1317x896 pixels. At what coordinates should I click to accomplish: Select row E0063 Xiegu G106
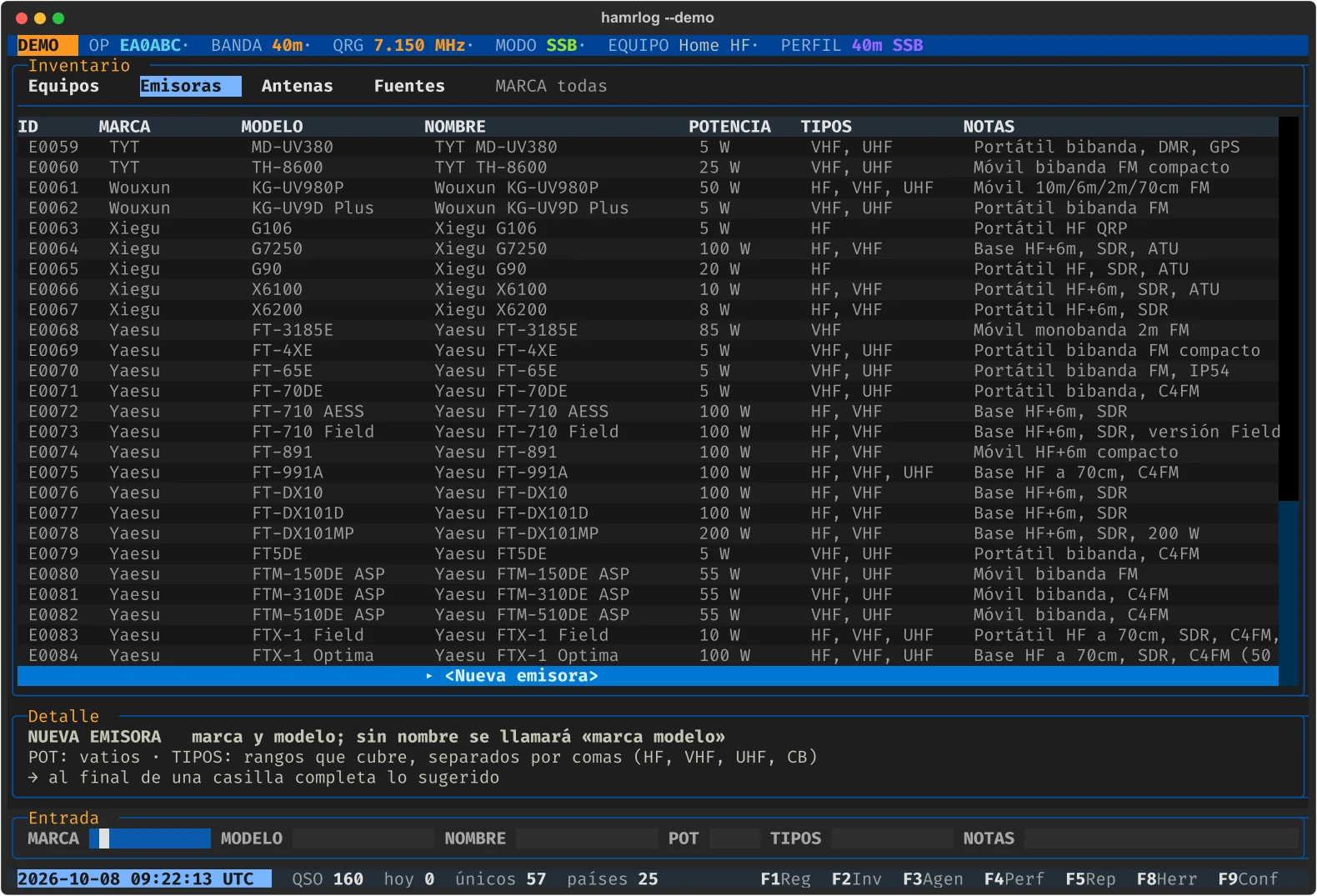(x=648, y=228)
